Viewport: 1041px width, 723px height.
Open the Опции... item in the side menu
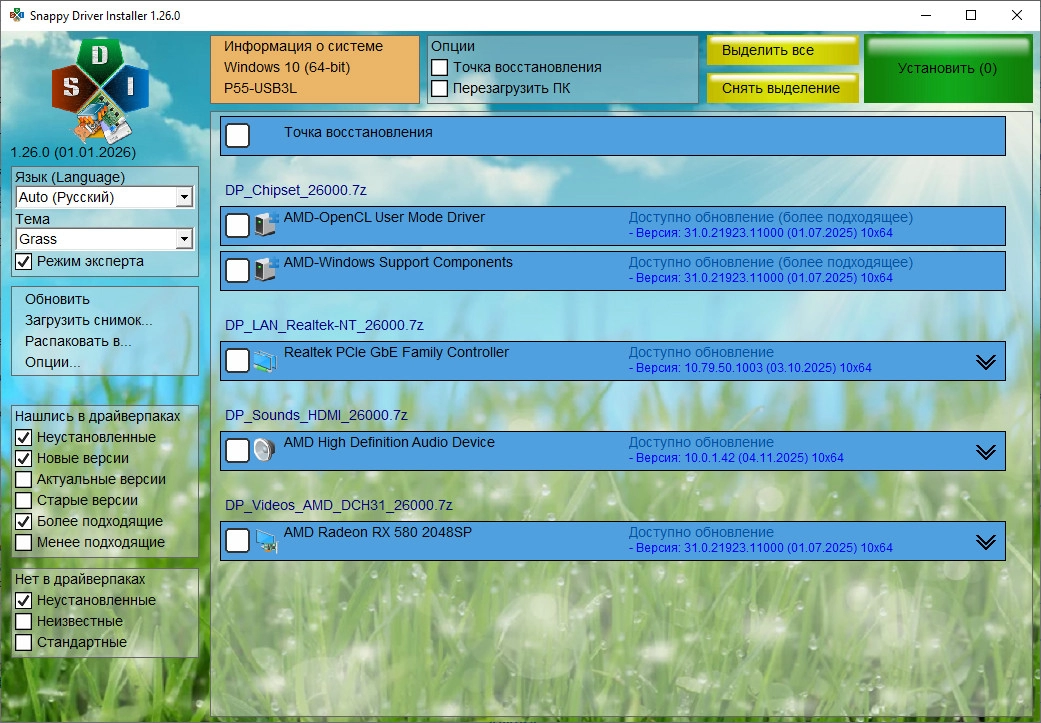52,362
